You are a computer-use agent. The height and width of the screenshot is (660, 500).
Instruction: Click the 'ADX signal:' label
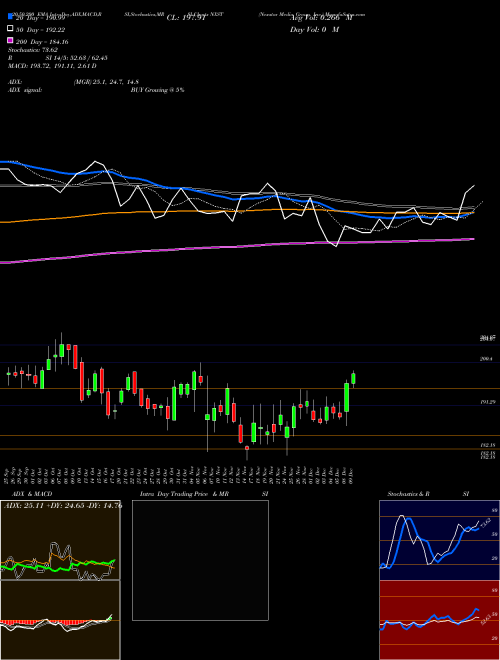point(25,90)
